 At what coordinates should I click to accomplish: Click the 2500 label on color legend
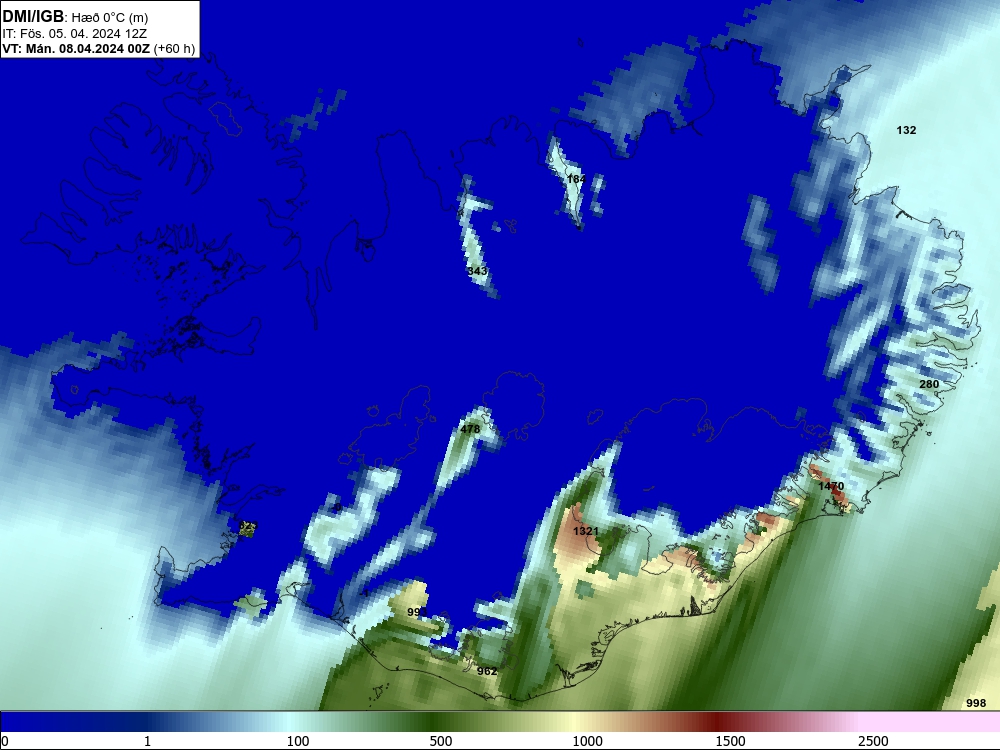tap(873, 741)
